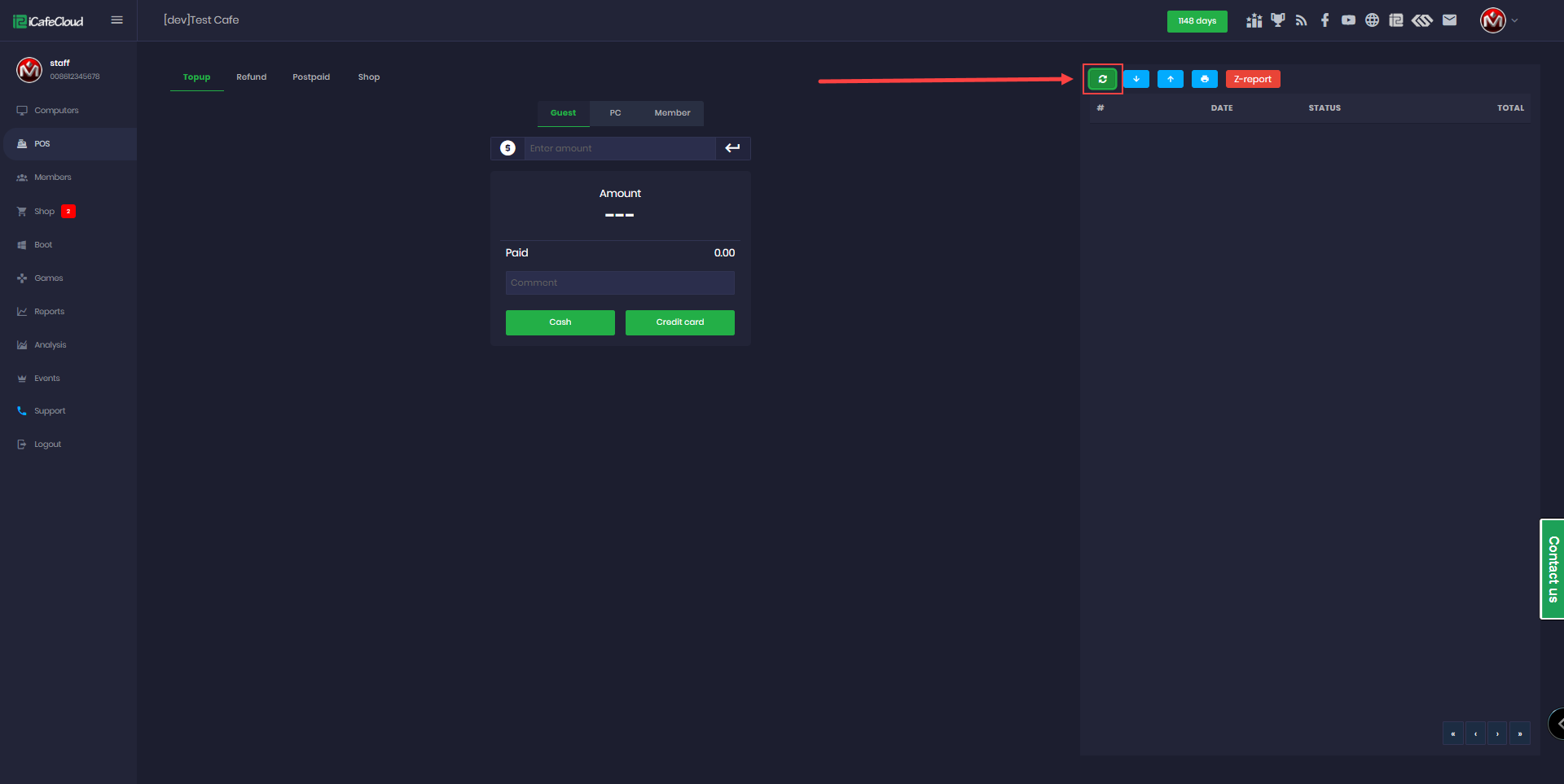Select the Guest customer type
Image resolution: width=1564 pixels, height=784 pixels.
click(563, 113)
